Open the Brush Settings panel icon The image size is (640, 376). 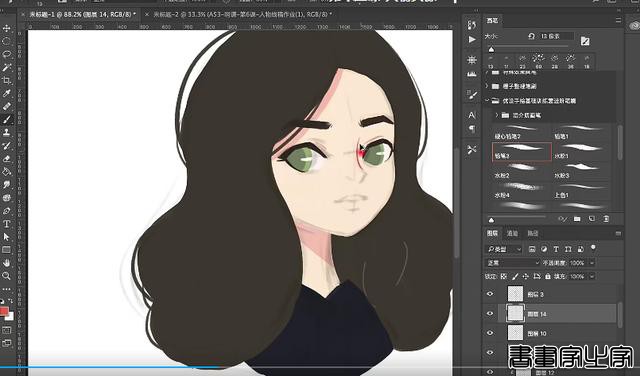tap(472, 95)
